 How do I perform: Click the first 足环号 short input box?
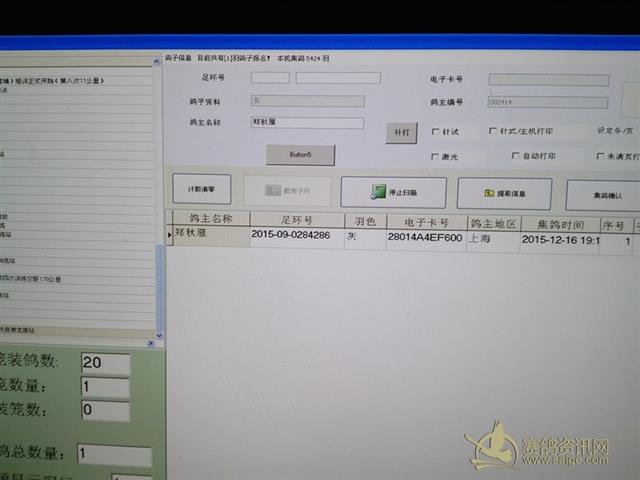pyautogui.click(x=270, y=78)
